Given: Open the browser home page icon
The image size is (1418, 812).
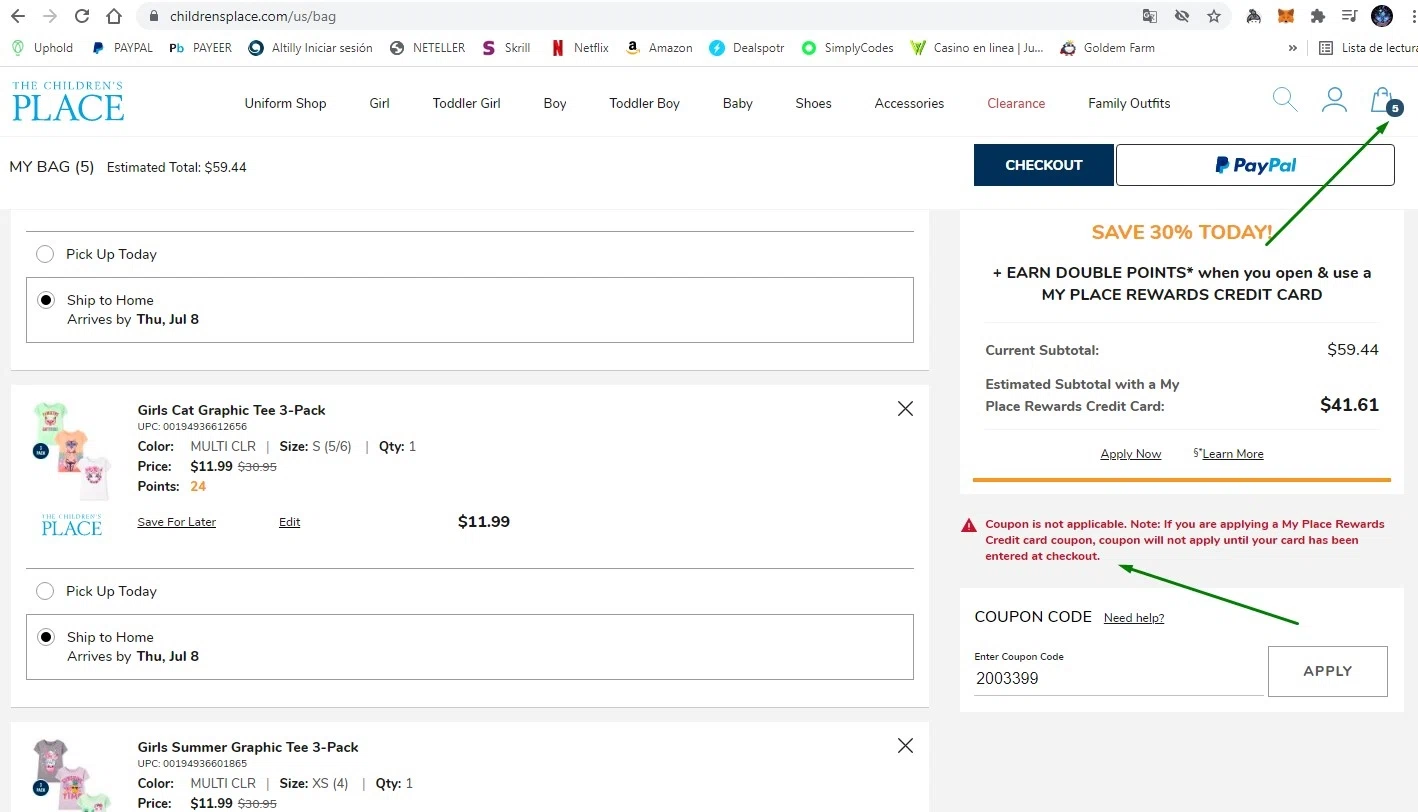Looking at the screenshot, I should pos(114,16).
